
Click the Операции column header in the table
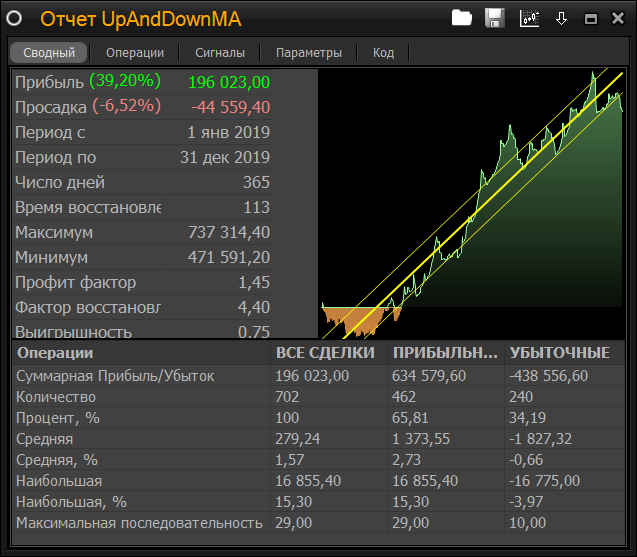point(140,353)
